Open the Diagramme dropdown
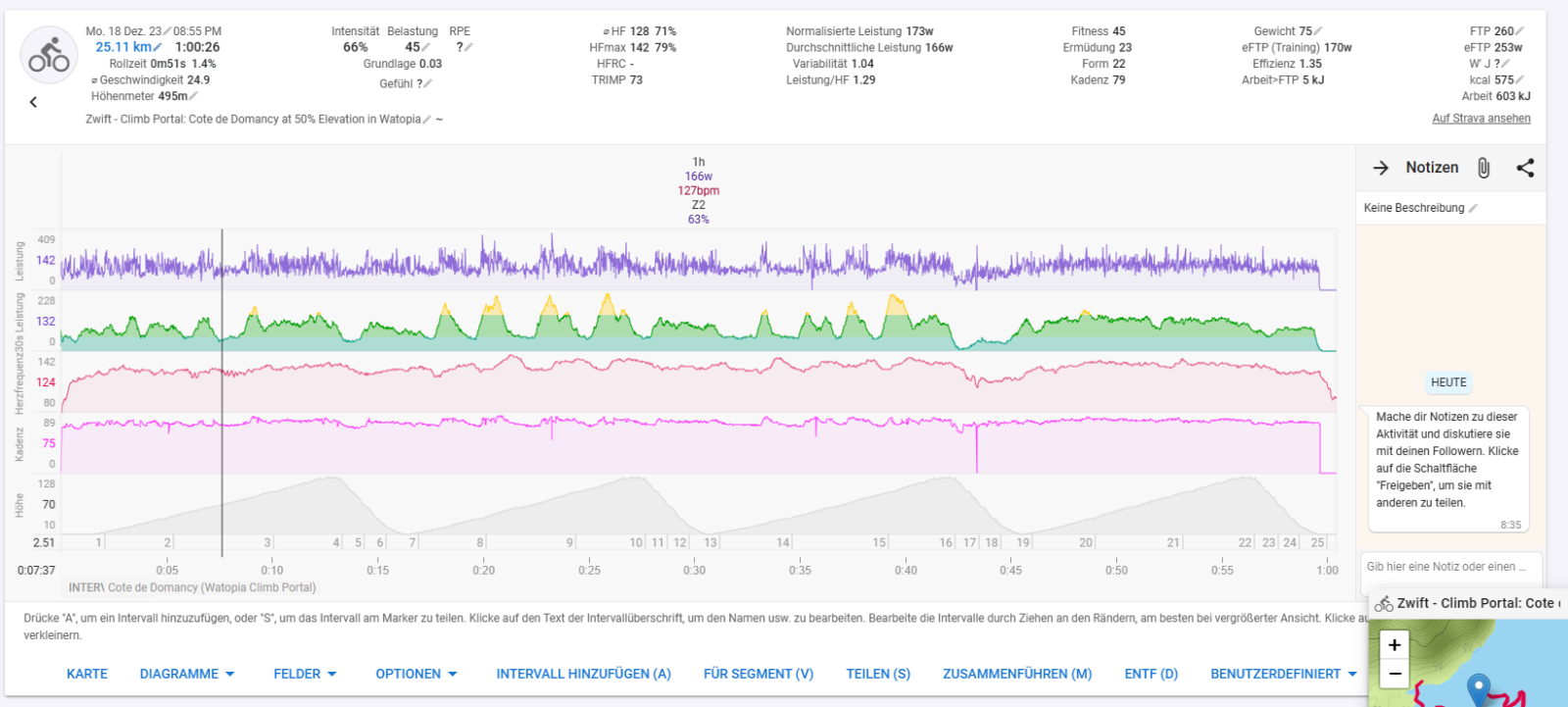Screen dimensions: 1568x707 pos(186,674)
